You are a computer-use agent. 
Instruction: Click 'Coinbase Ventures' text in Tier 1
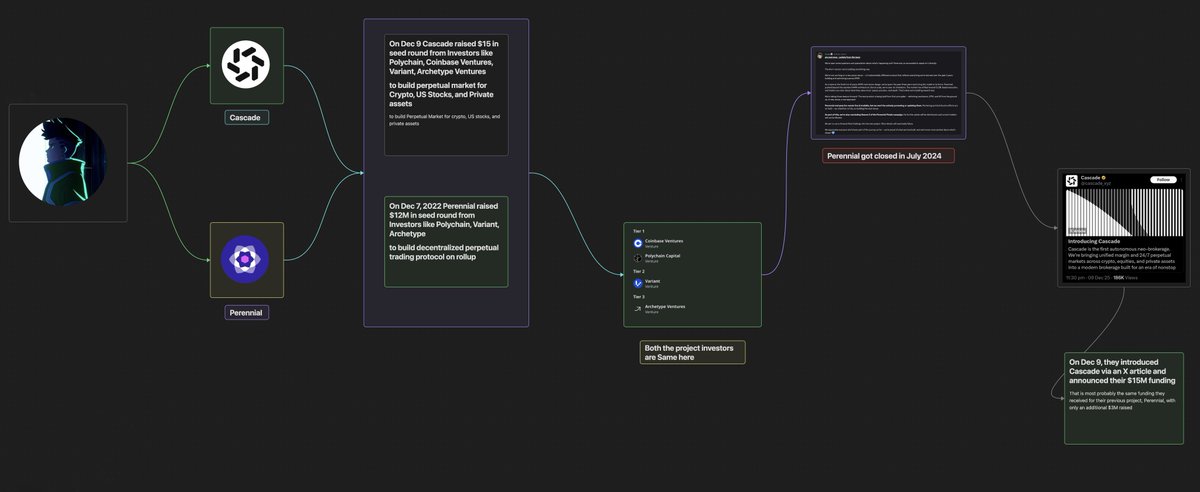[x=664, y=241]
